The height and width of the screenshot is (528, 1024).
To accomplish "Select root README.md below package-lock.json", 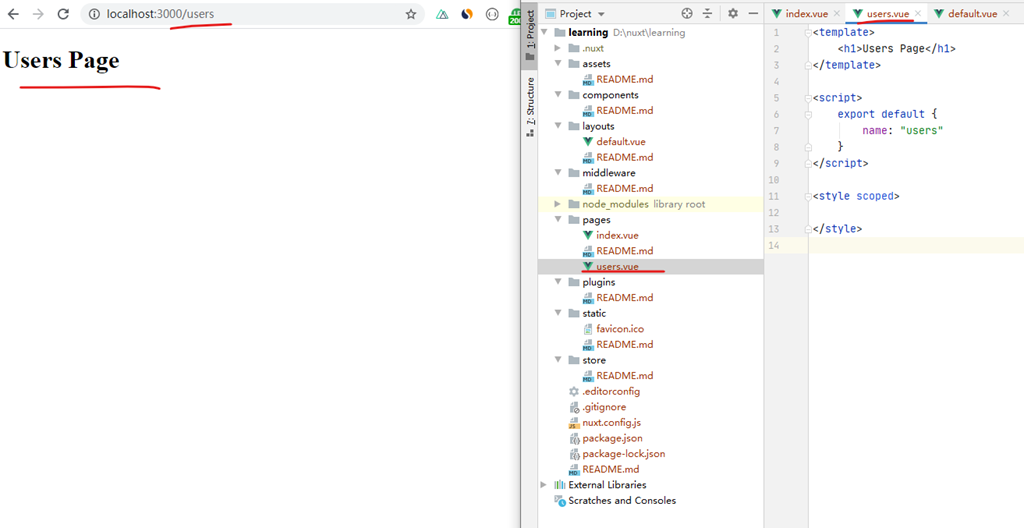I will point(611,469).
